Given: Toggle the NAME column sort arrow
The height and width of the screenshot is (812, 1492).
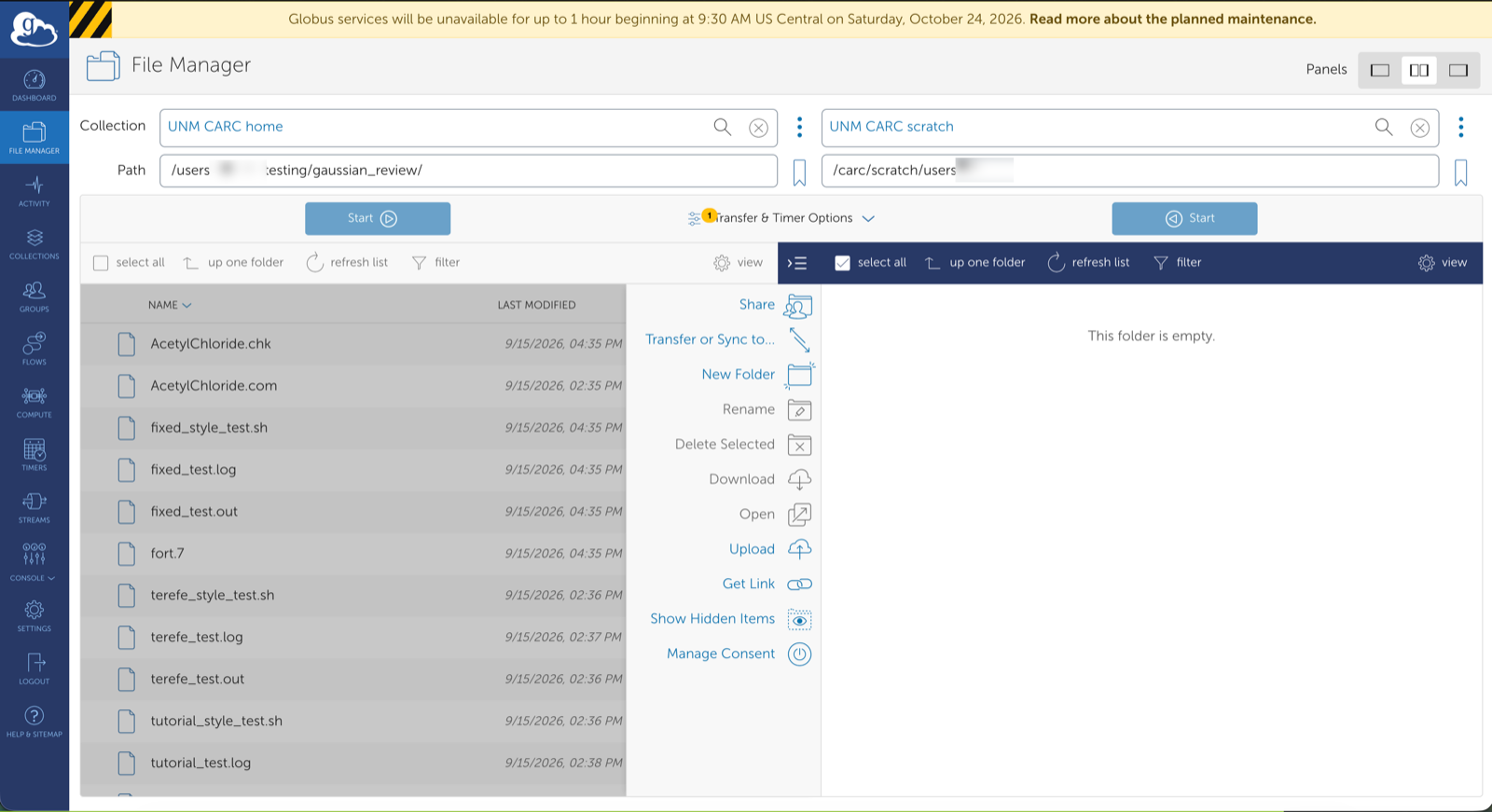Looking at the screenshot, I should [186, 306].
